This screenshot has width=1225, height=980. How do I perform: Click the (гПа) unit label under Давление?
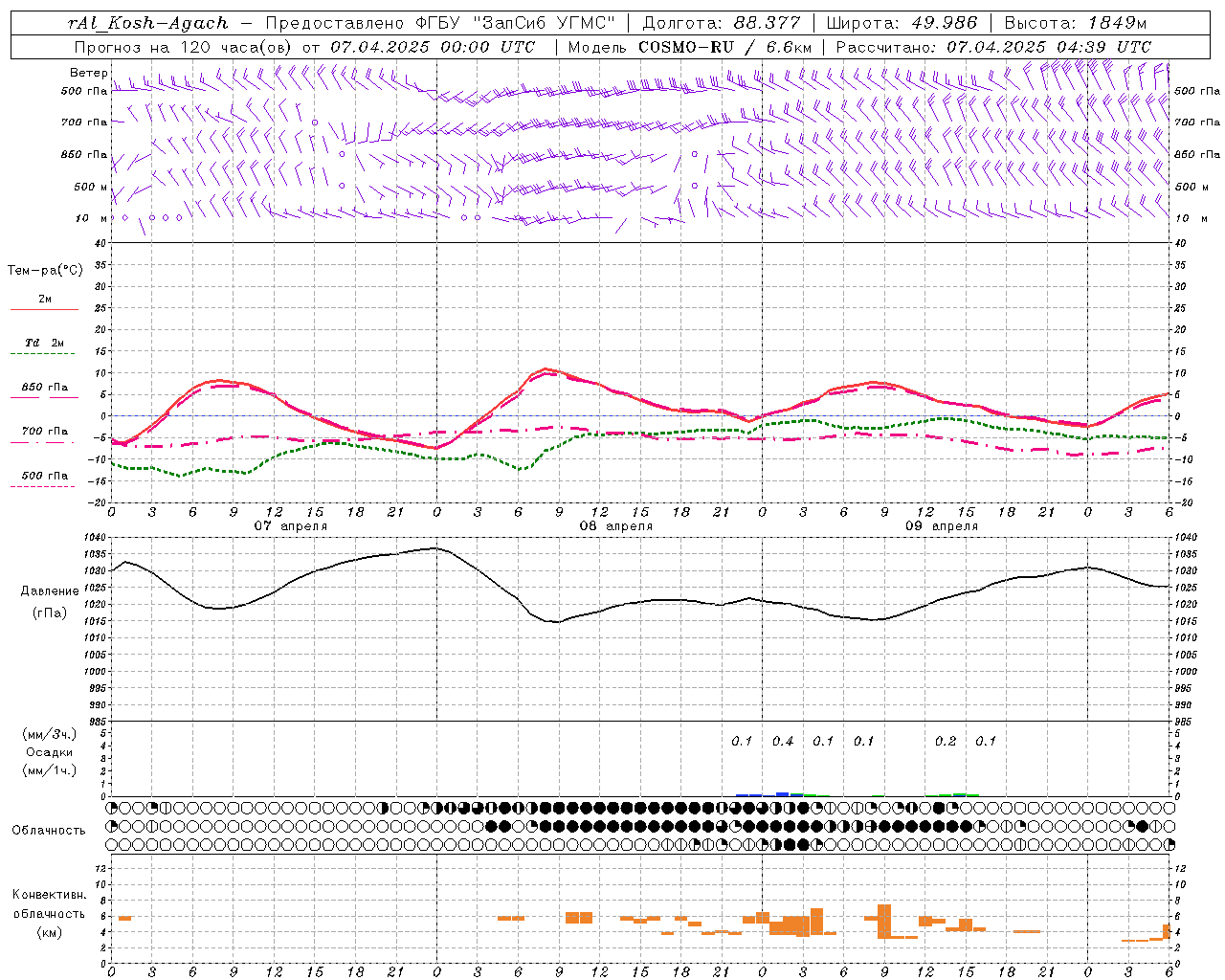(x=50, y=613)
